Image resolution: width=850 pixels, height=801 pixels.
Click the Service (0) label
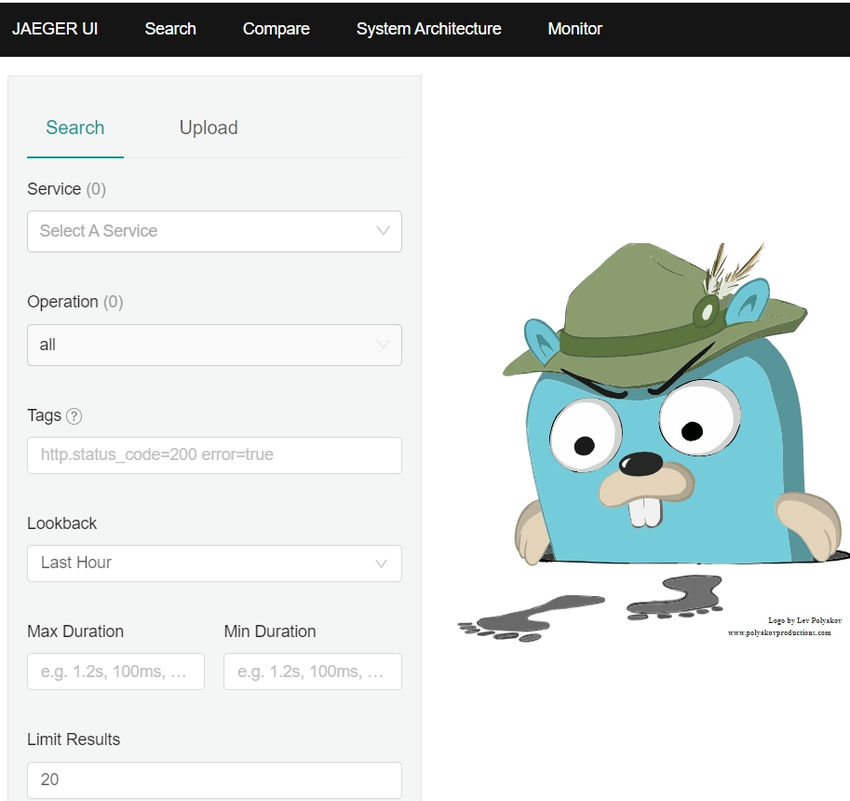(67, 189)
